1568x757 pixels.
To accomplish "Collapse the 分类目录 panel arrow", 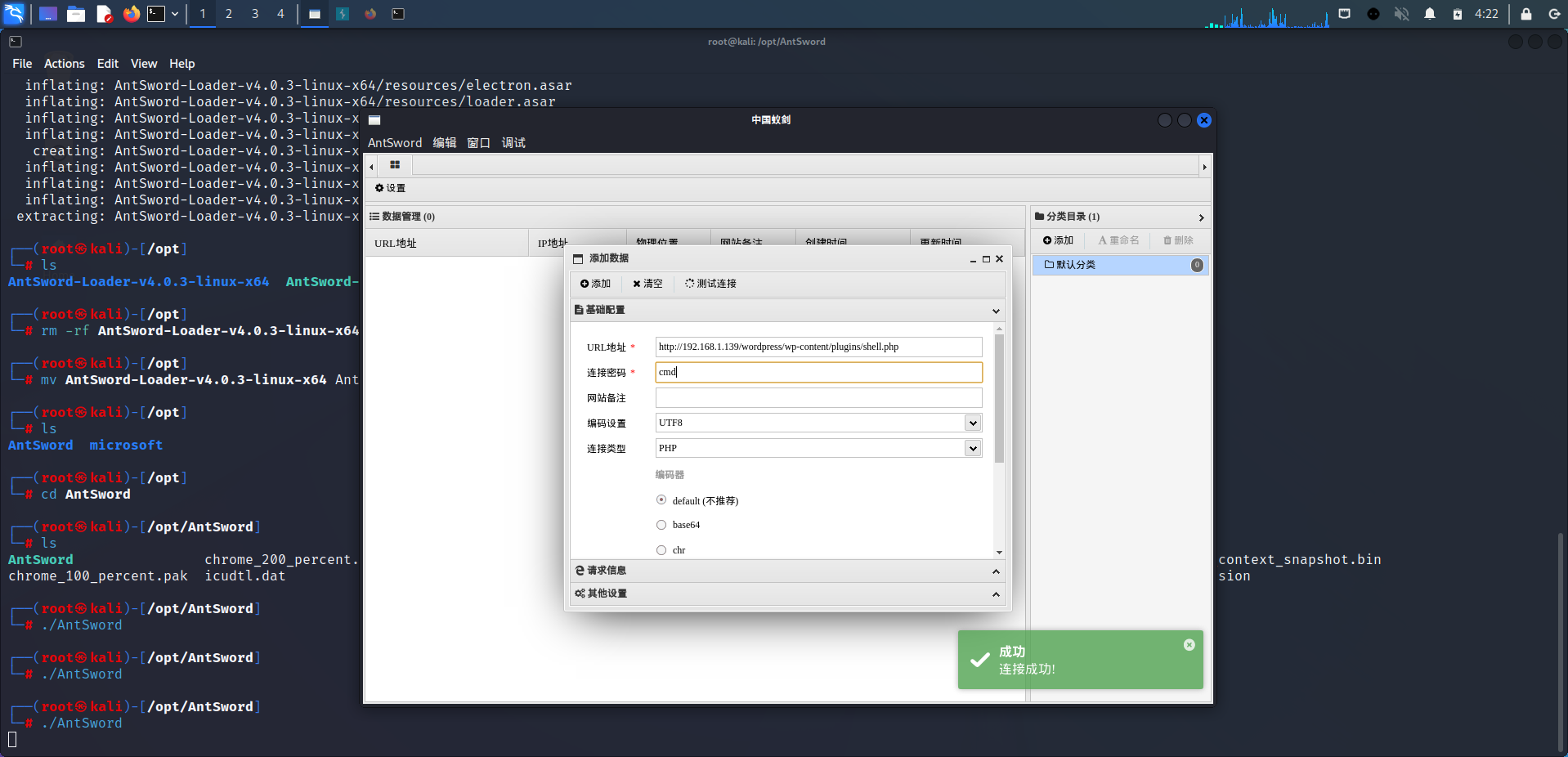I will [1201, 217].
